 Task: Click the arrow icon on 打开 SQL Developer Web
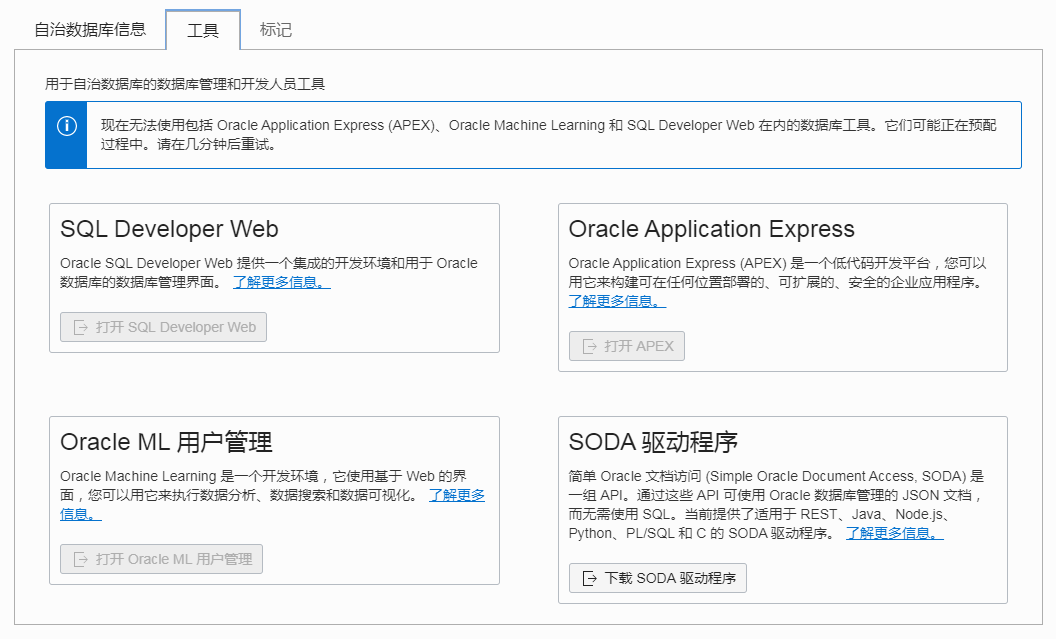(81, 328)
